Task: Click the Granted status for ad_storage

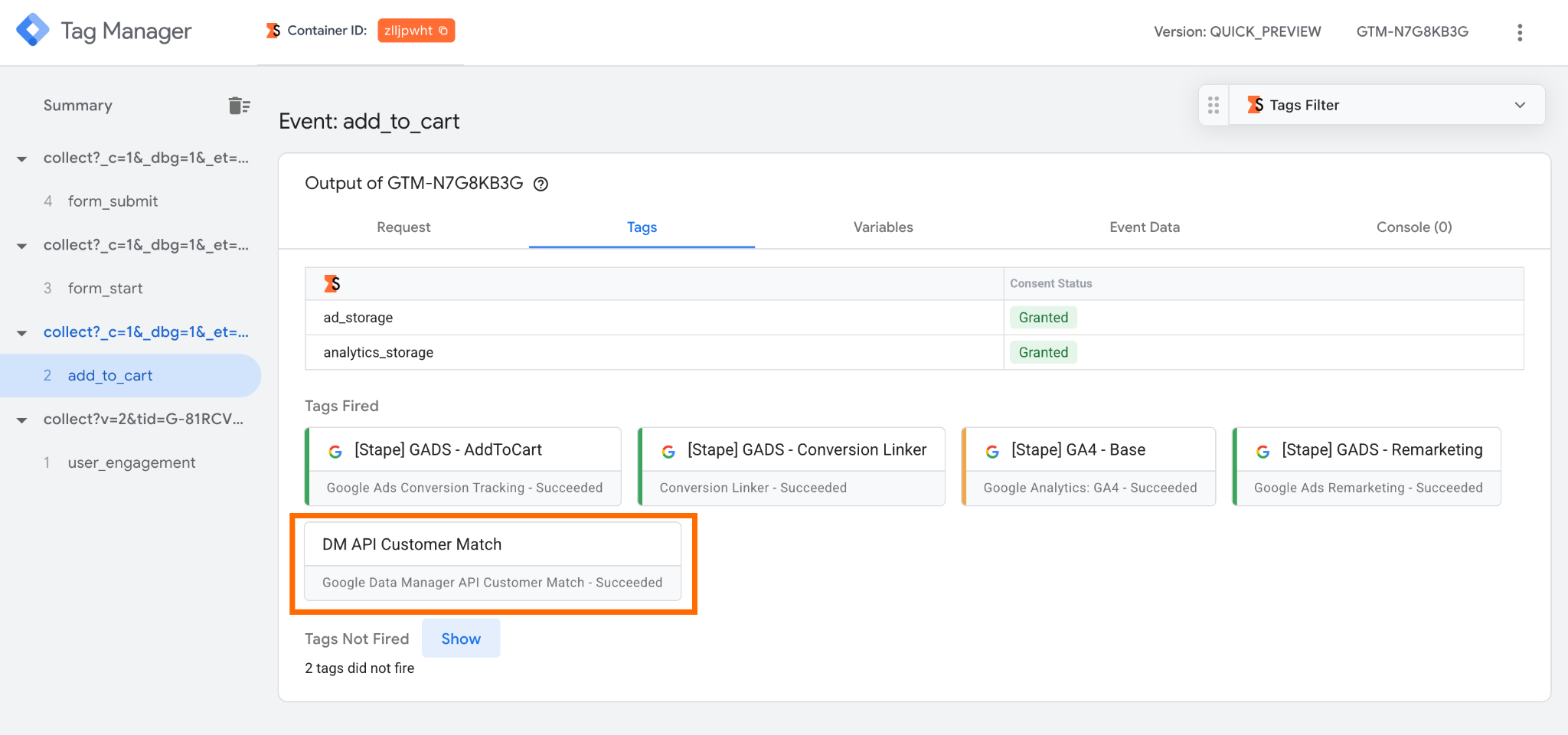Action: coord(1043,318)
